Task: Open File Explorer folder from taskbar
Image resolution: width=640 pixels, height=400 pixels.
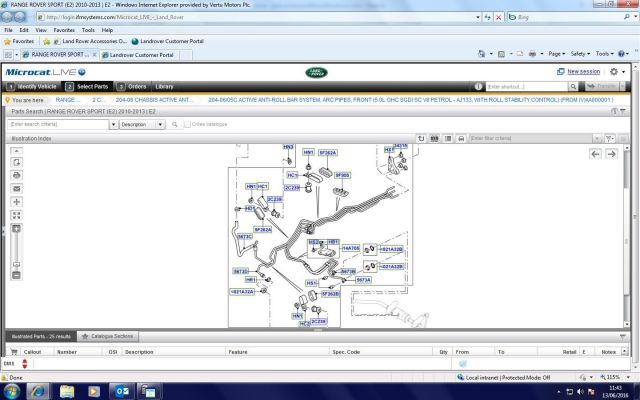Action: [x=67, y=392]
